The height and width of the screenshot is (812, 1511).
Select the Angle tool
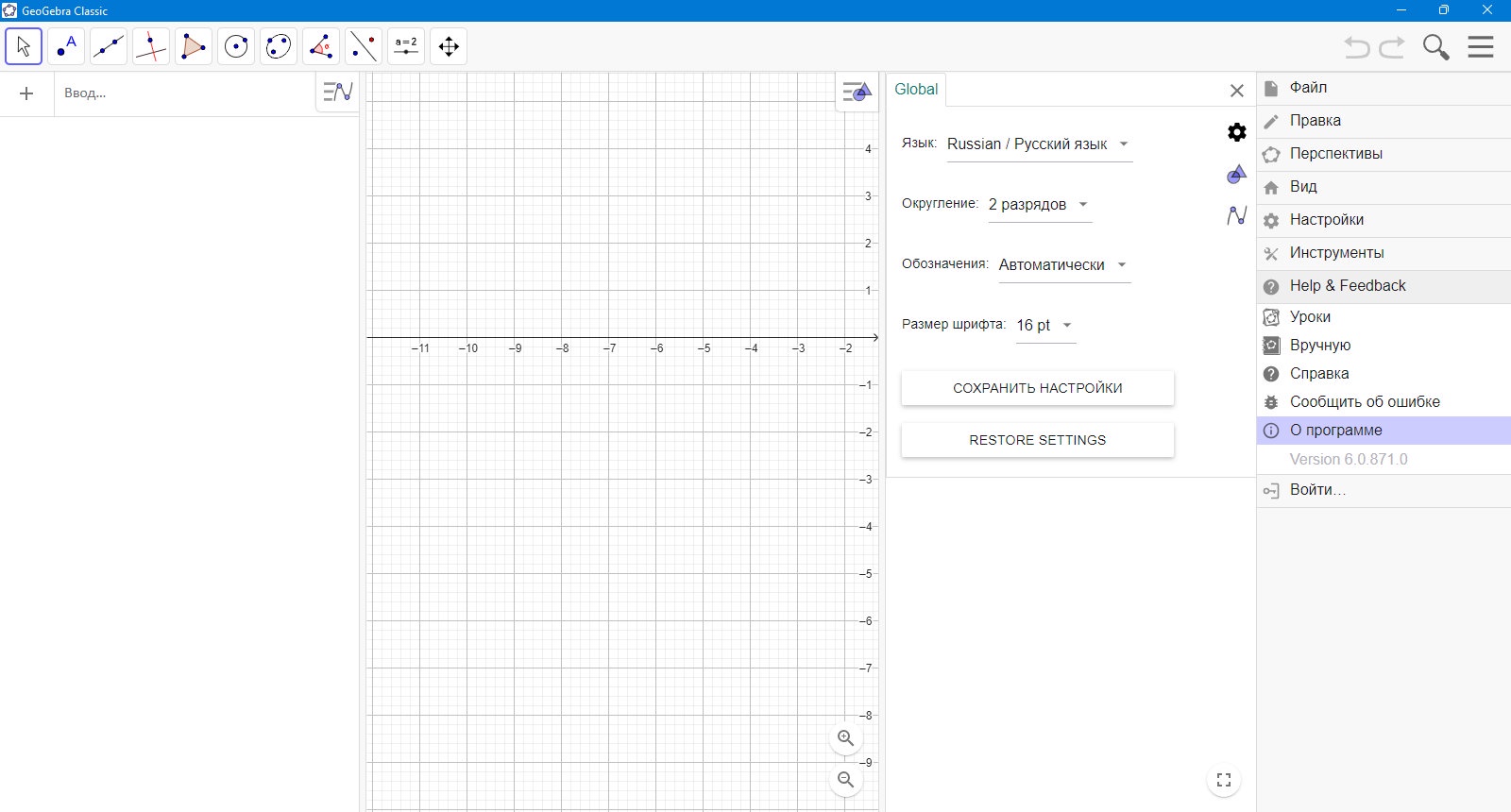pos(321,46)
